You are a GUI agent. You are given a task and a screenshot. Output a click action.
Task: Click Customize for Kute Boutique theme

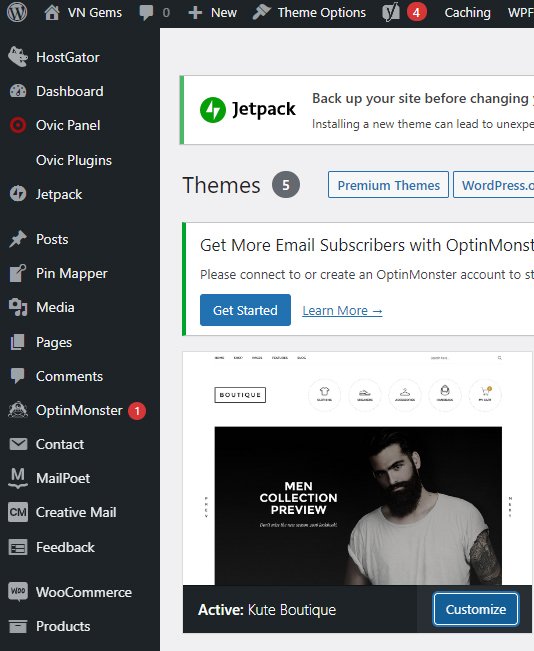click(476, 609)
